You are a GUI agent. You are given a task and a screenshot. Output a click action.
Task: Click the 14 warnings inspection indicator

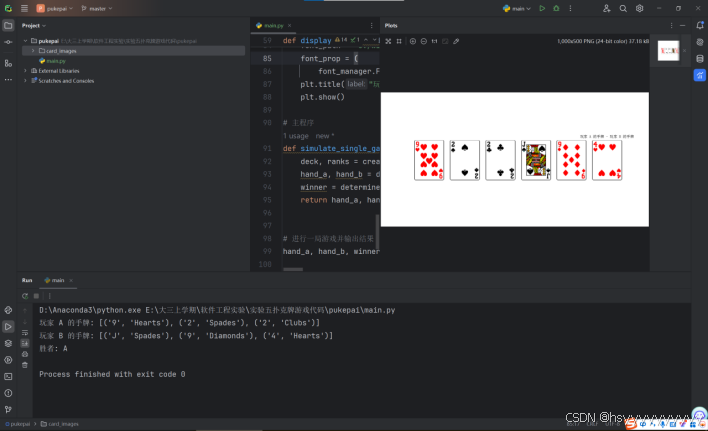click(x=341, y=40)
